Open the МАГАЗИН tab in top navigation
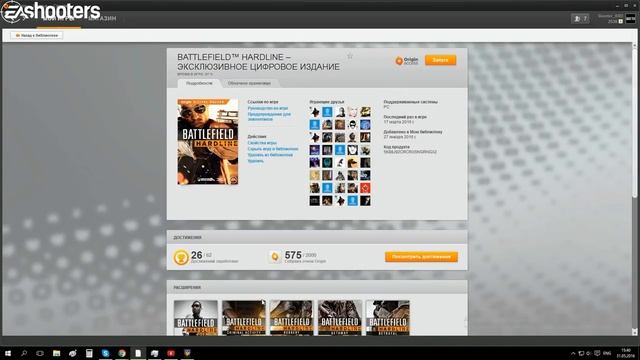The image size is (640, 360). (102, 18)
